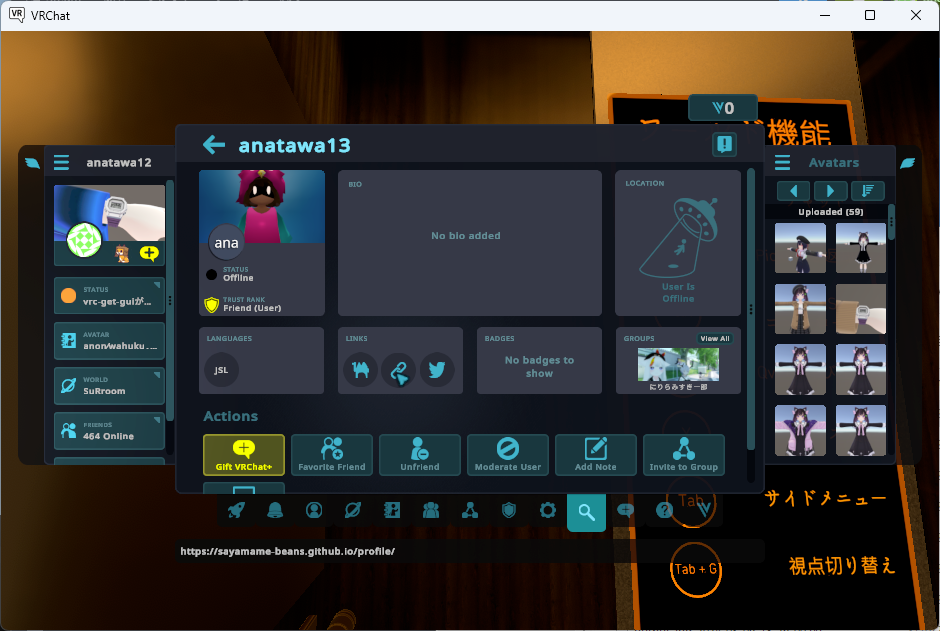Expand the Status vrc-get-gui entry

click(109, 295)
